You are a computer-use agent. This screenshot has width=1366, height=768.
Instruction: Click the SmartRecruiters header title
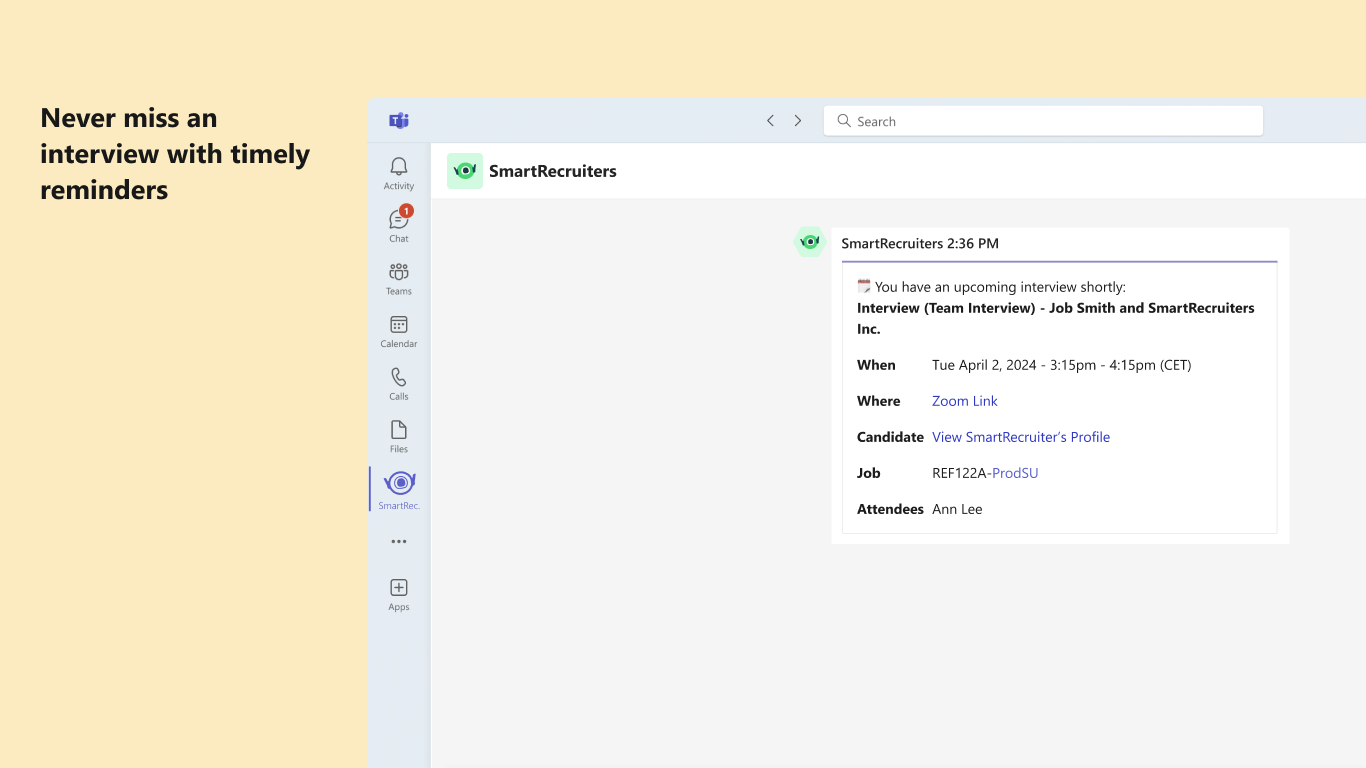coord(553,171)
